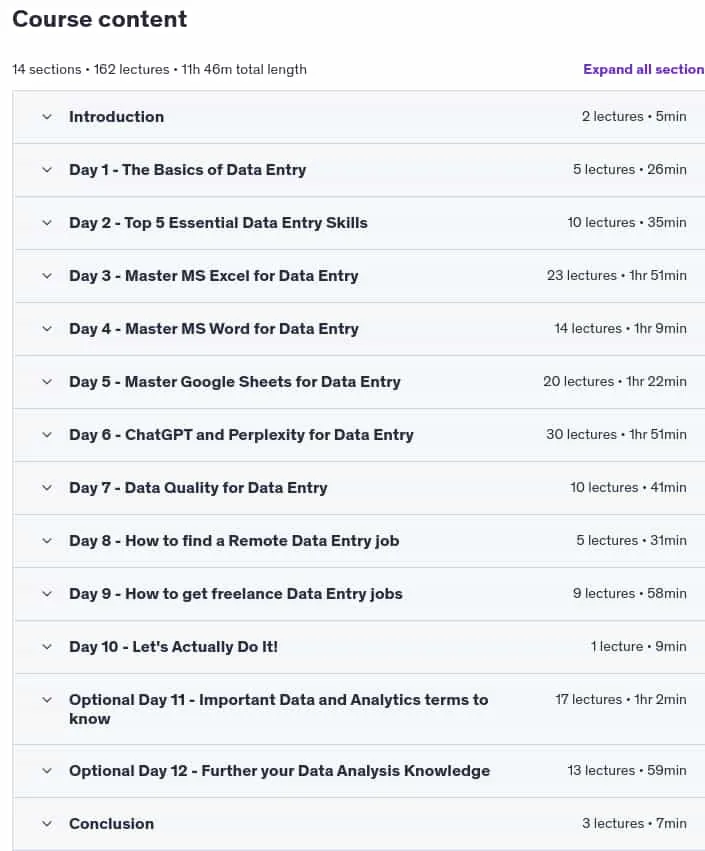This screenshot has height=851, width=705.
Task: Open Optional Day 12 Data Analysis Knowledge chevron
Action: pyautogui.click(x=47, y=771)
